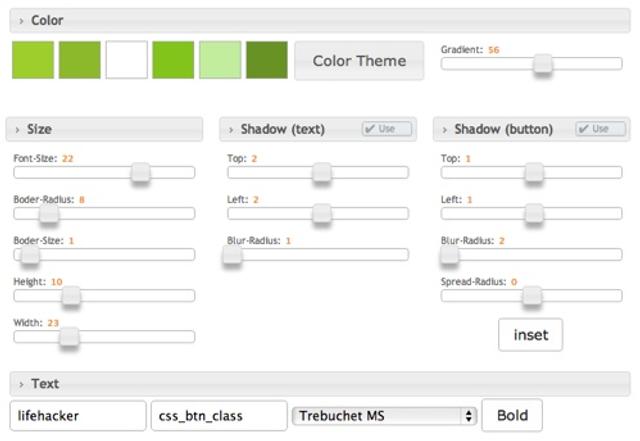Click the Gradient slider handle

543,64
